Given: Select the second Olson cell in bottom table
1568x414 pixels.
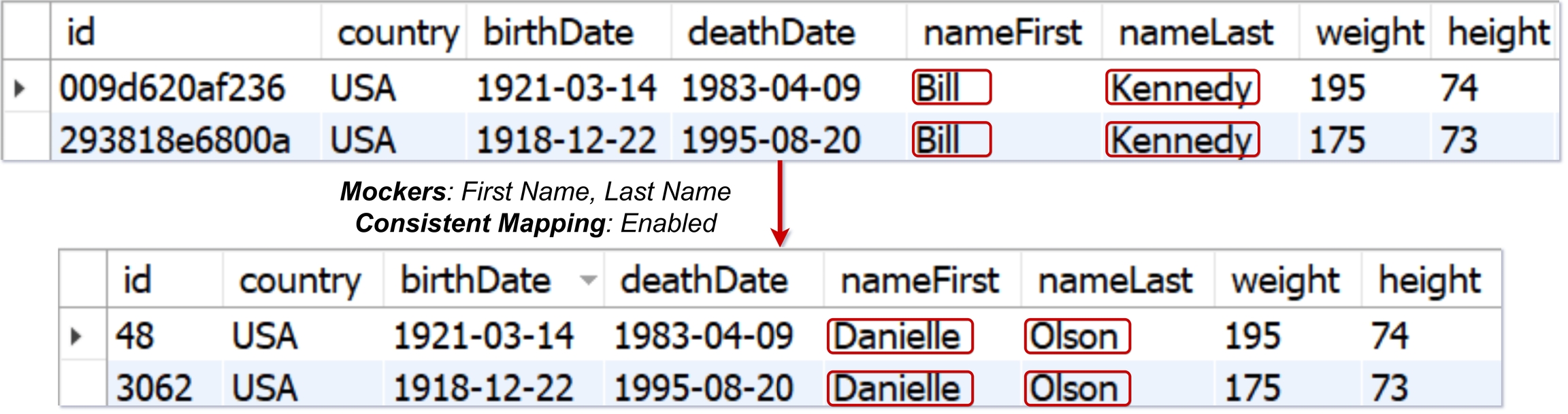Looking at the screenshot, I should pyautogui.click(x=1076, y=388).
